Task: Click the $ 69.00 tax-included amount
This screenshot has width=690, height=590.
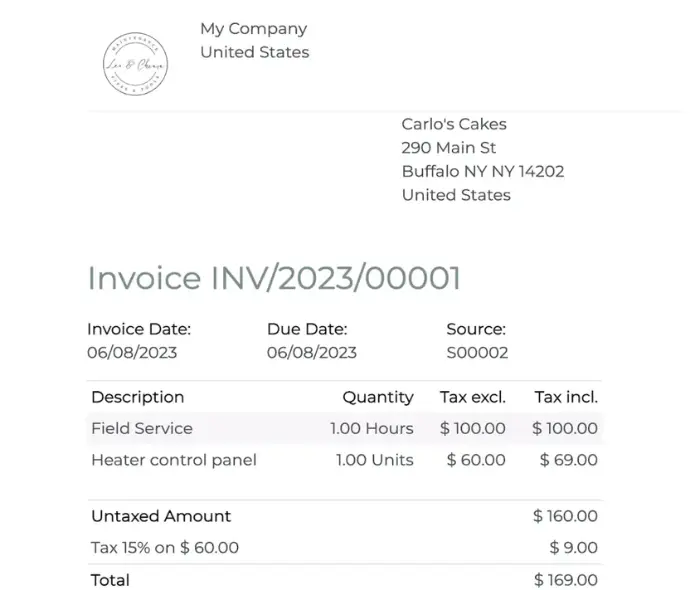Action: coord(569,460)
